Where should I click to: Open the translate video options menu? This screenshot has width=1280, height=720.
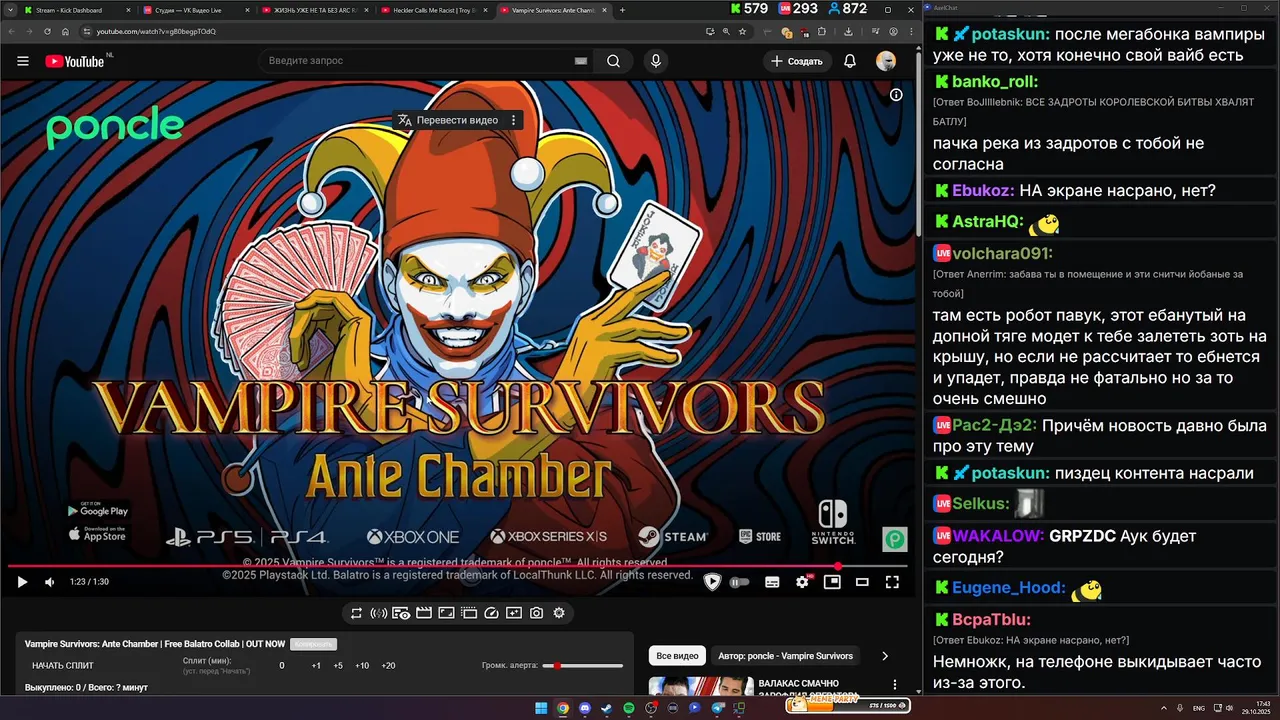[x=514, y=120]
